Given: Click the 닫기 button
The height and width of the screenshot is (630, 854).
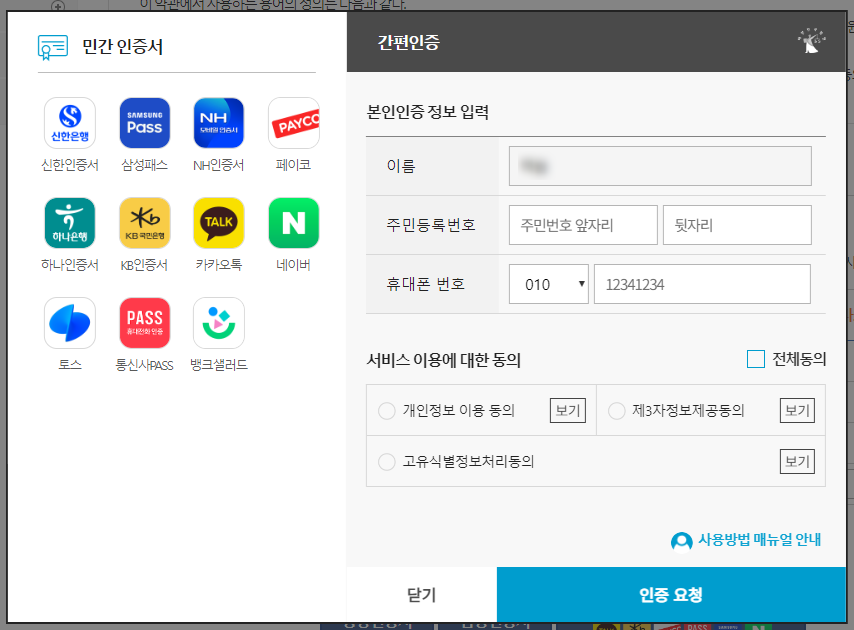Looking at the screenshot, I should click(422, 595).
